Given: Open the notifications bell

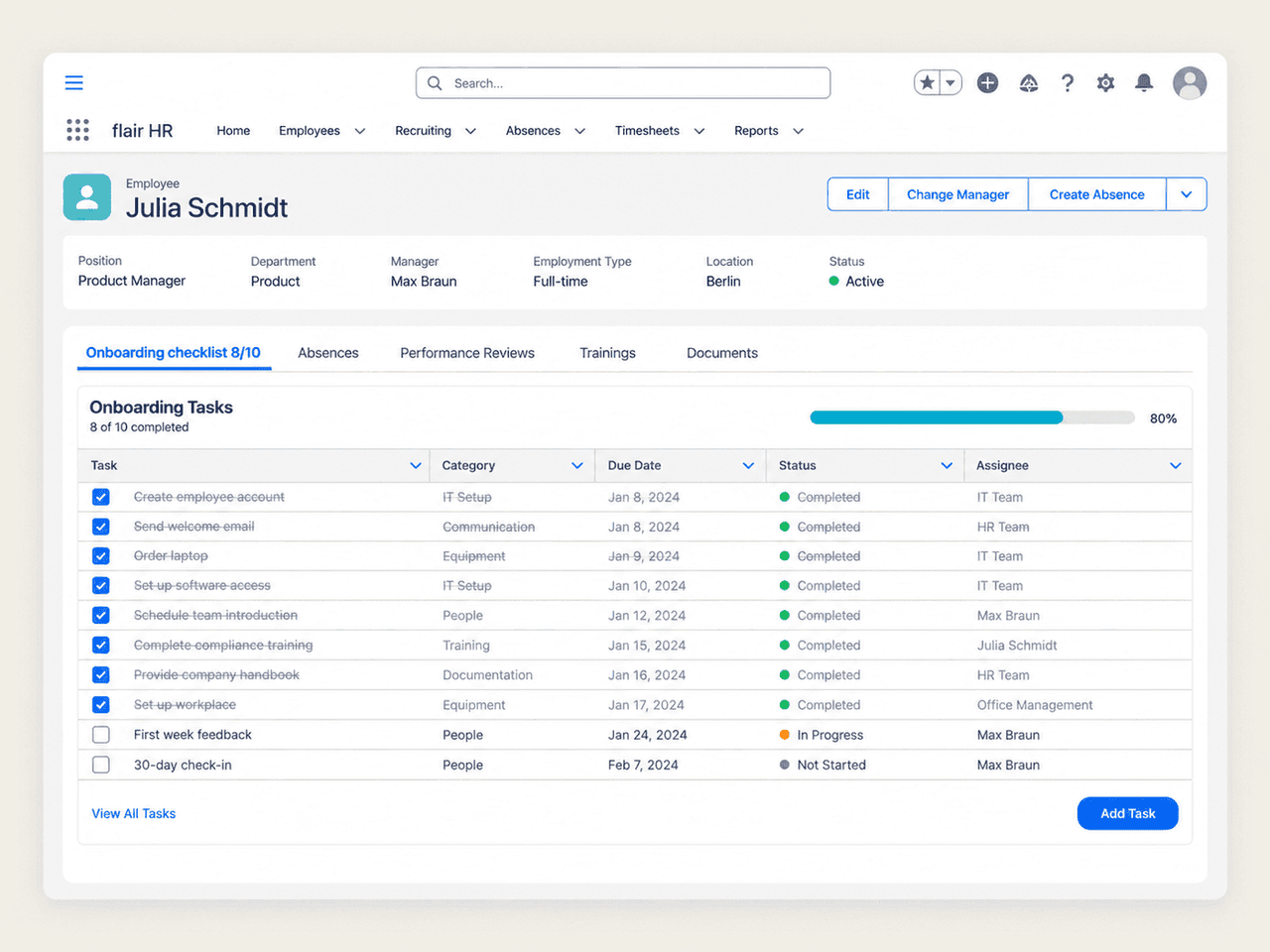Looking at the screenshot, I should [x=1144, y=83].
